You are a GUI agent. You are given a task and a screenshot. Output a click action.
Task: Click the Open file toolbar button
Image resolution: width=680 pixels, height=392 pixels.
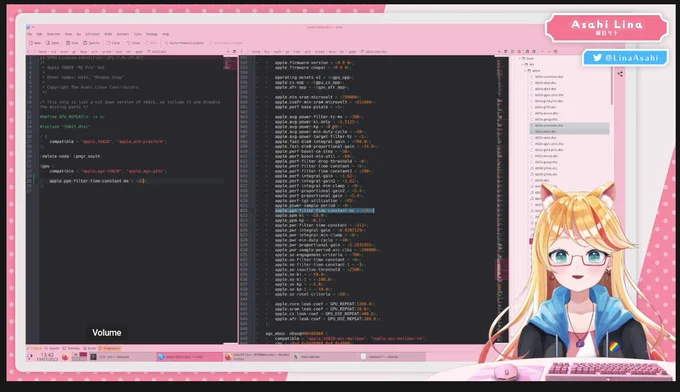tap(53, 43)
